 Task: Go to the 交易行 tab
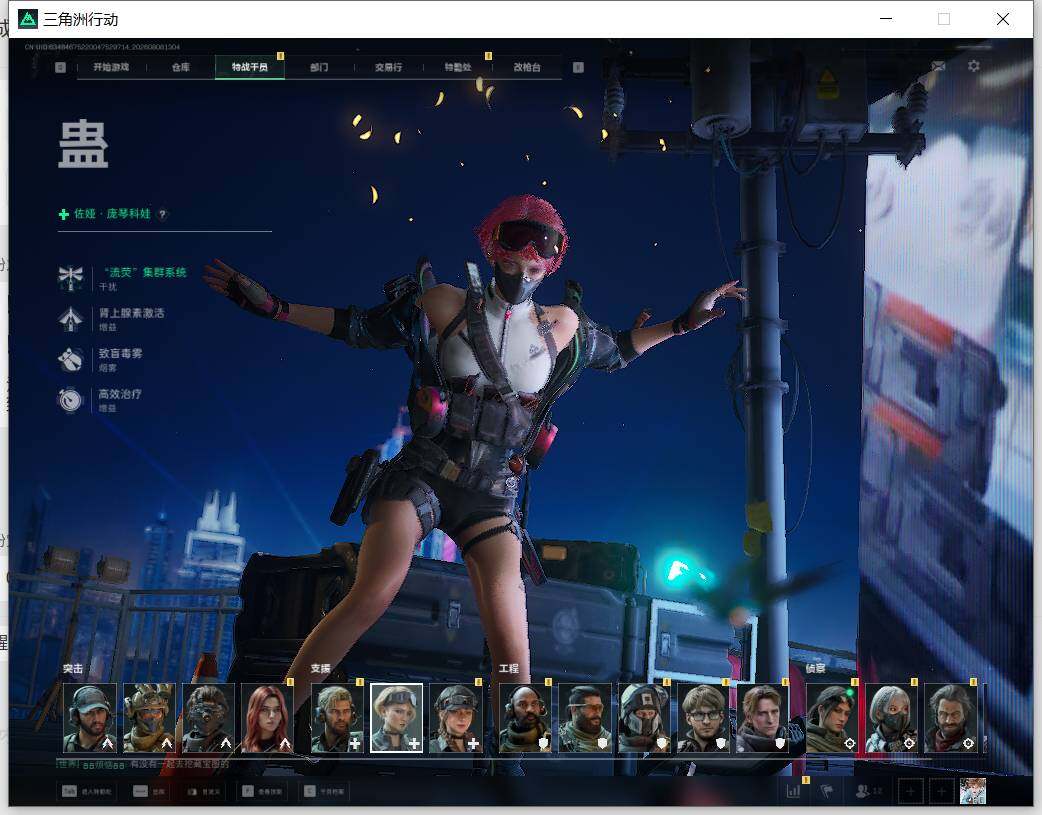[388, 67]
